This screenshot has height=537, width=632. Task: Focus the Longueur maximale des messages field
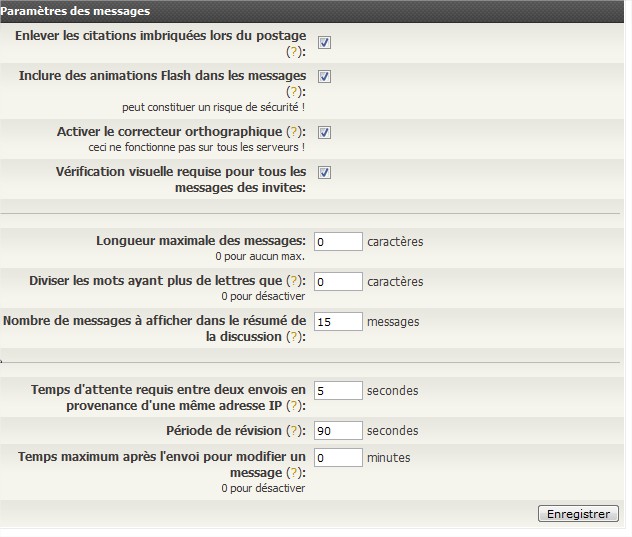(338, 241)
